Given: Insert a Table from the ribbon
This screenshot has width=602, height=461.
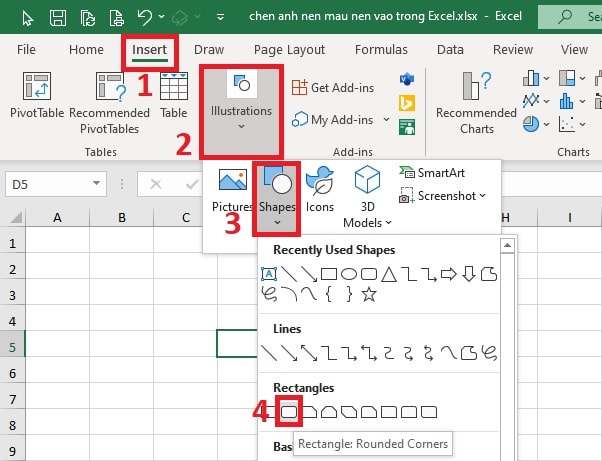Looking at the screenshot, I should tap(174, 96).
